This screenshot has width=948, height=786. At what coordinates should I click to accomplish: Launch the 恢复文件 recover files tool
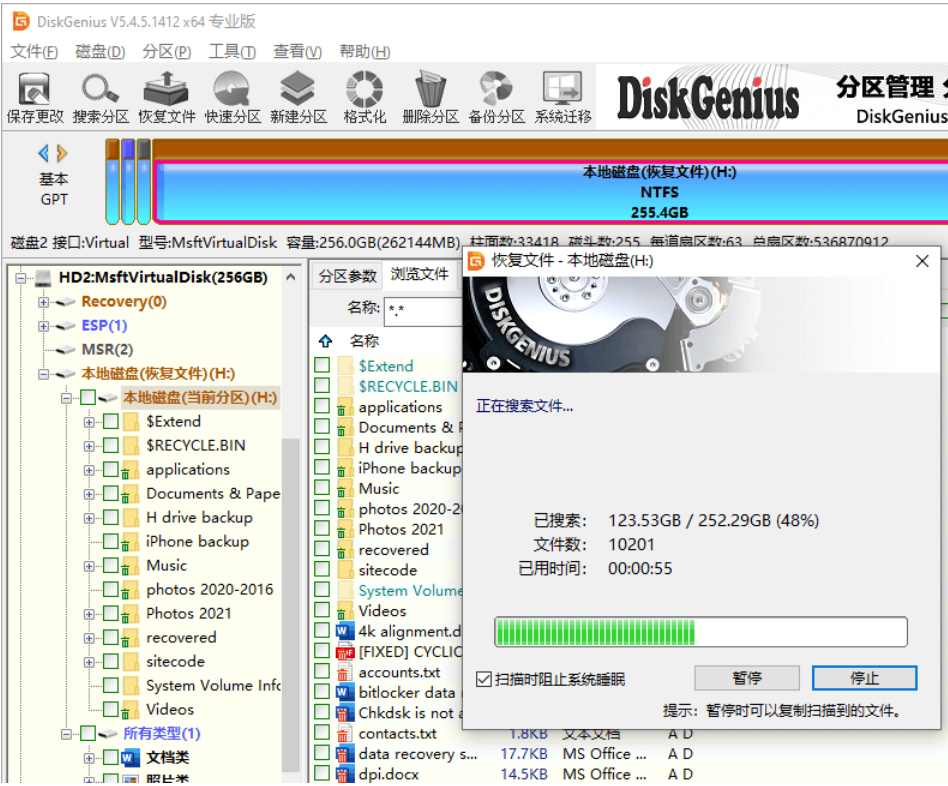tap(166, 97)
